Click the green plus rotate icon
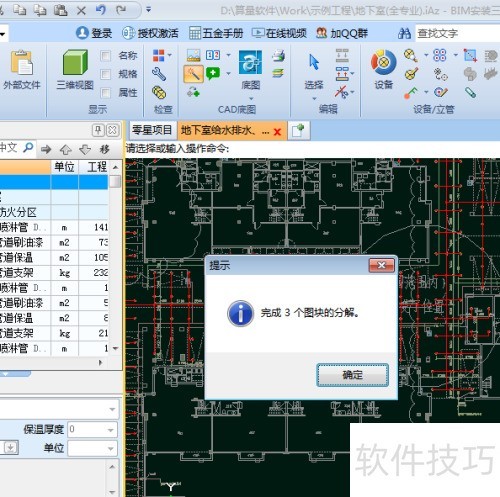The width and height of the screenshot is (500, 497). [193, 92]
